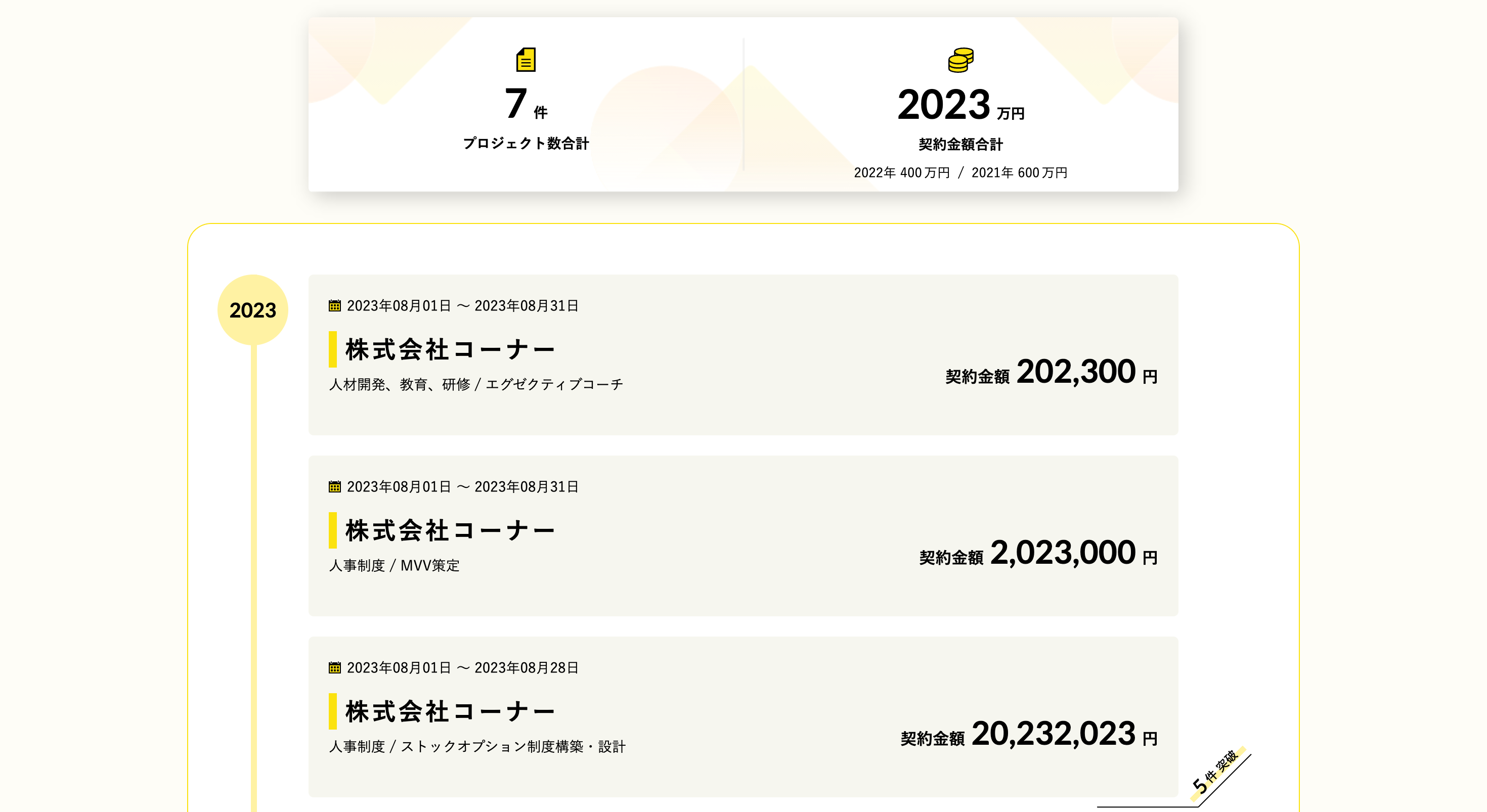
Task: Click the 契約金額合計 label
Action: click(960, 144)
